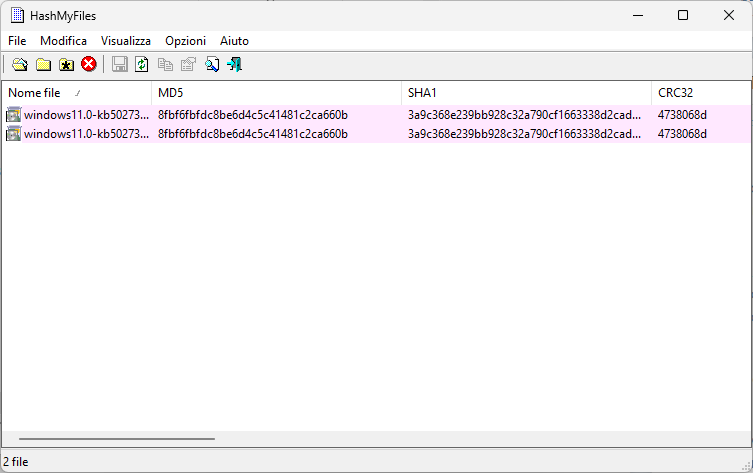Open the Modifica menu
This screenshot has height=473, width=753.
[x=63, y=41]
